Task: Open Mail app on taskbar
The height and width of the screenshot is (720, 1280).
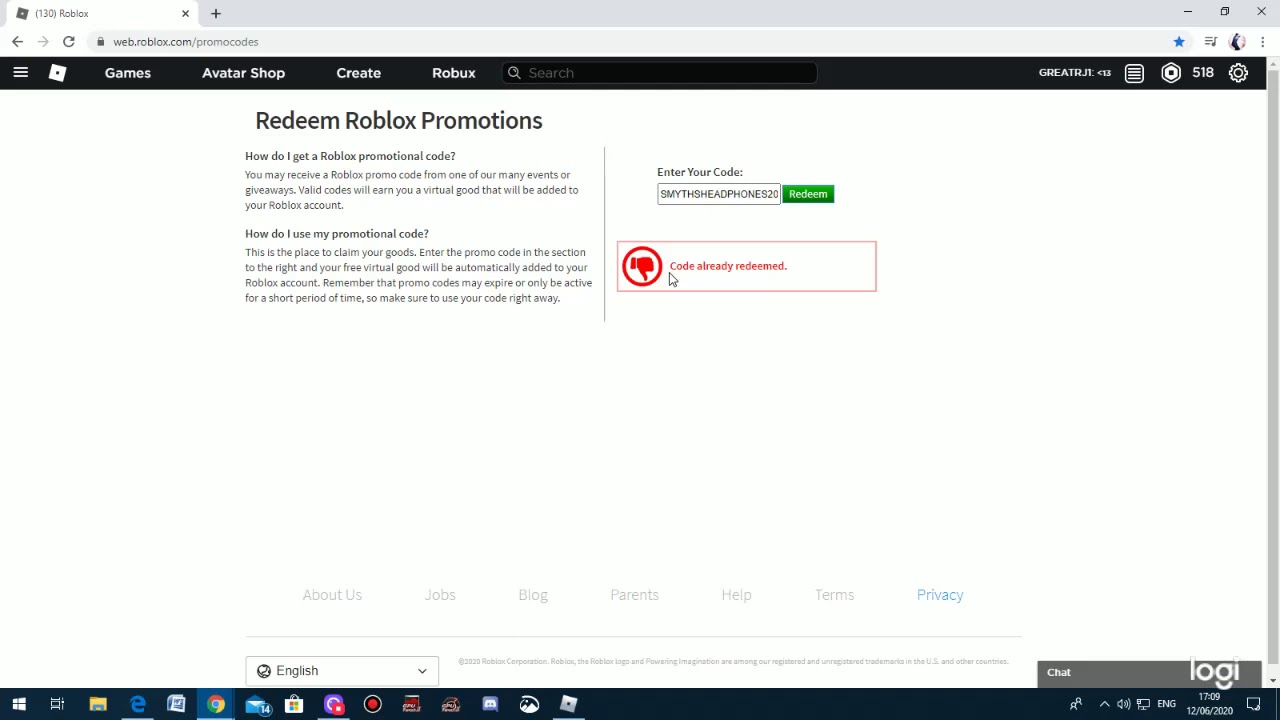Action: coord(257,704)
